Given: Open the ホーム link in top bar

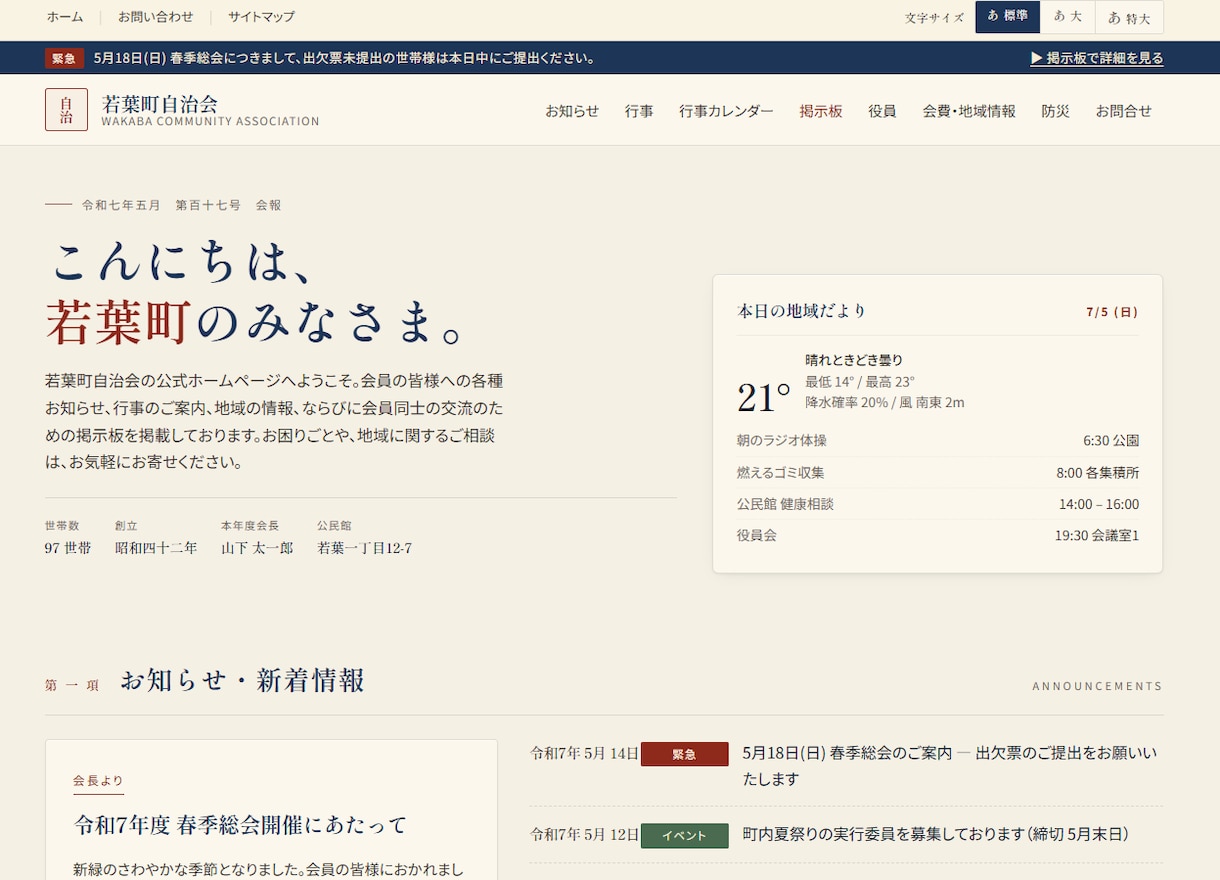Looking at the screenshot, I should (65, 17).
